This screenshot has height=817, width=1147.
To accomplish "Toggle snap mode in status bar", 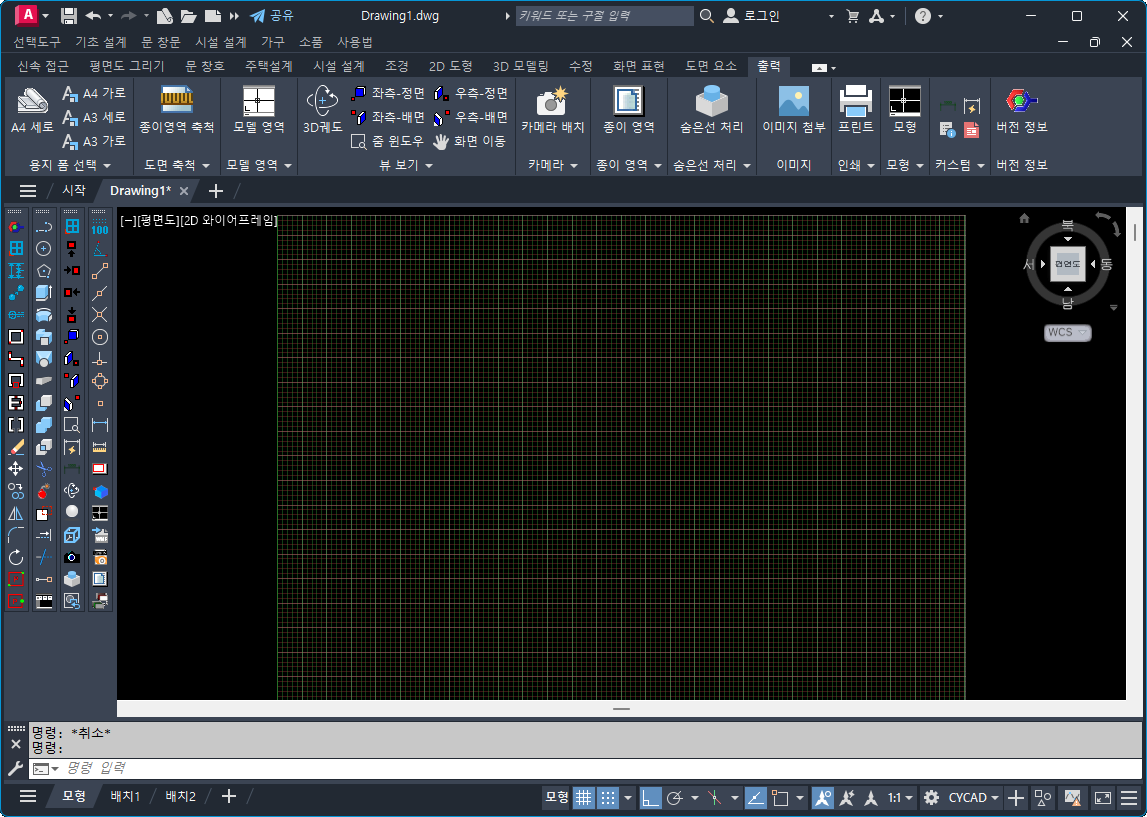I will click(x=608, y=797).
